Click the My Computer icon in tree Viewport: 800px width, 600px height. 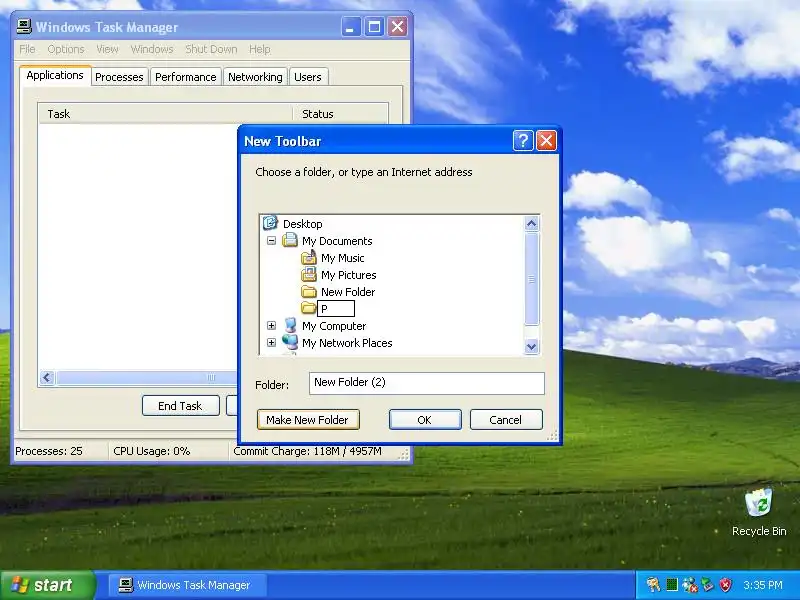(290, 325)
